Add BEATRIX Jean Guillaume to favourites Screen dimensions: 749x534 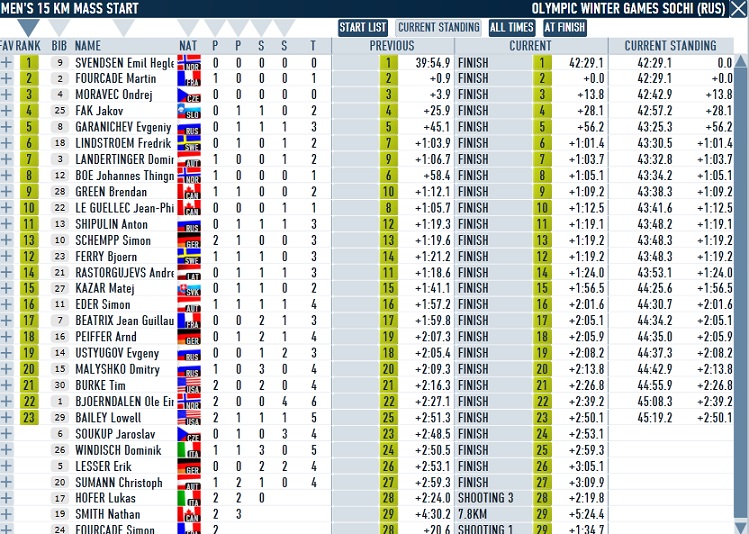click(x=6, y=320)
